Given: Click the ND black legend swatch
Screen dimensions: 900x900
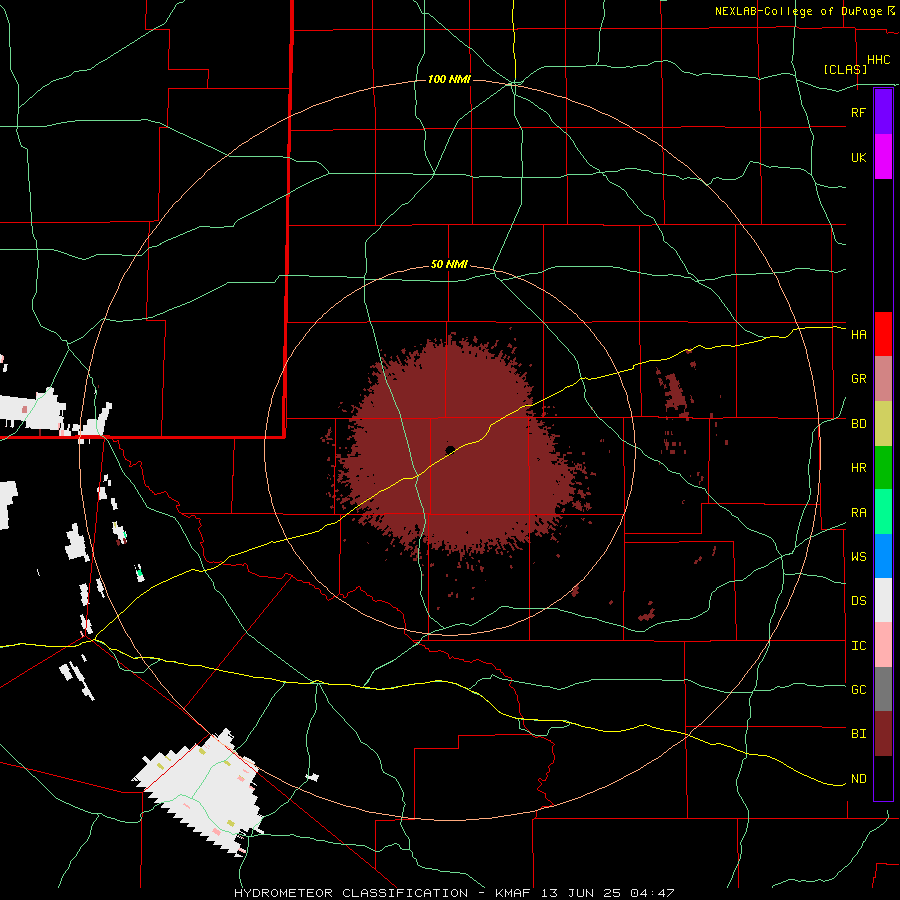Looking at the screenshot, I should click(883, 778).
